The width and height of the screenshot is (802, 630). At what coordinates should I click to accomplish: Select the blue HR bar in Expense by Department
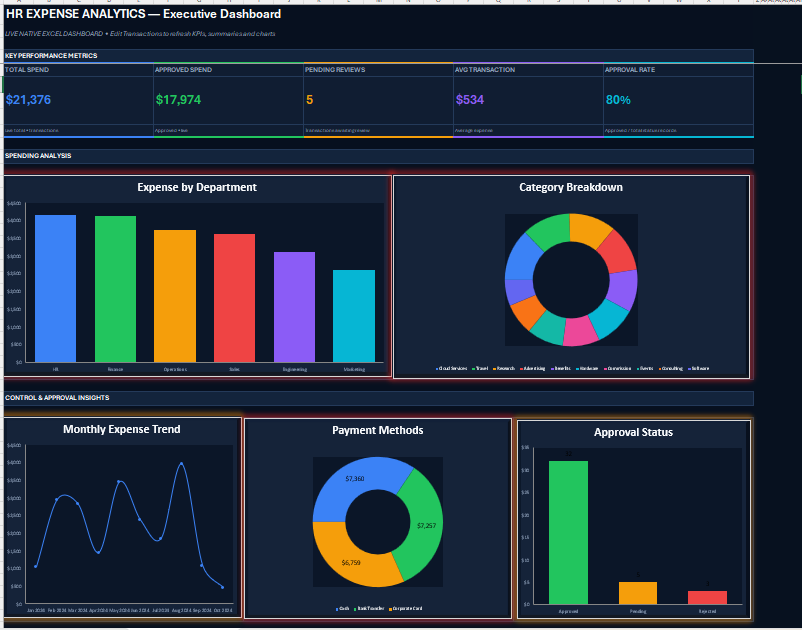click(55, 288)
